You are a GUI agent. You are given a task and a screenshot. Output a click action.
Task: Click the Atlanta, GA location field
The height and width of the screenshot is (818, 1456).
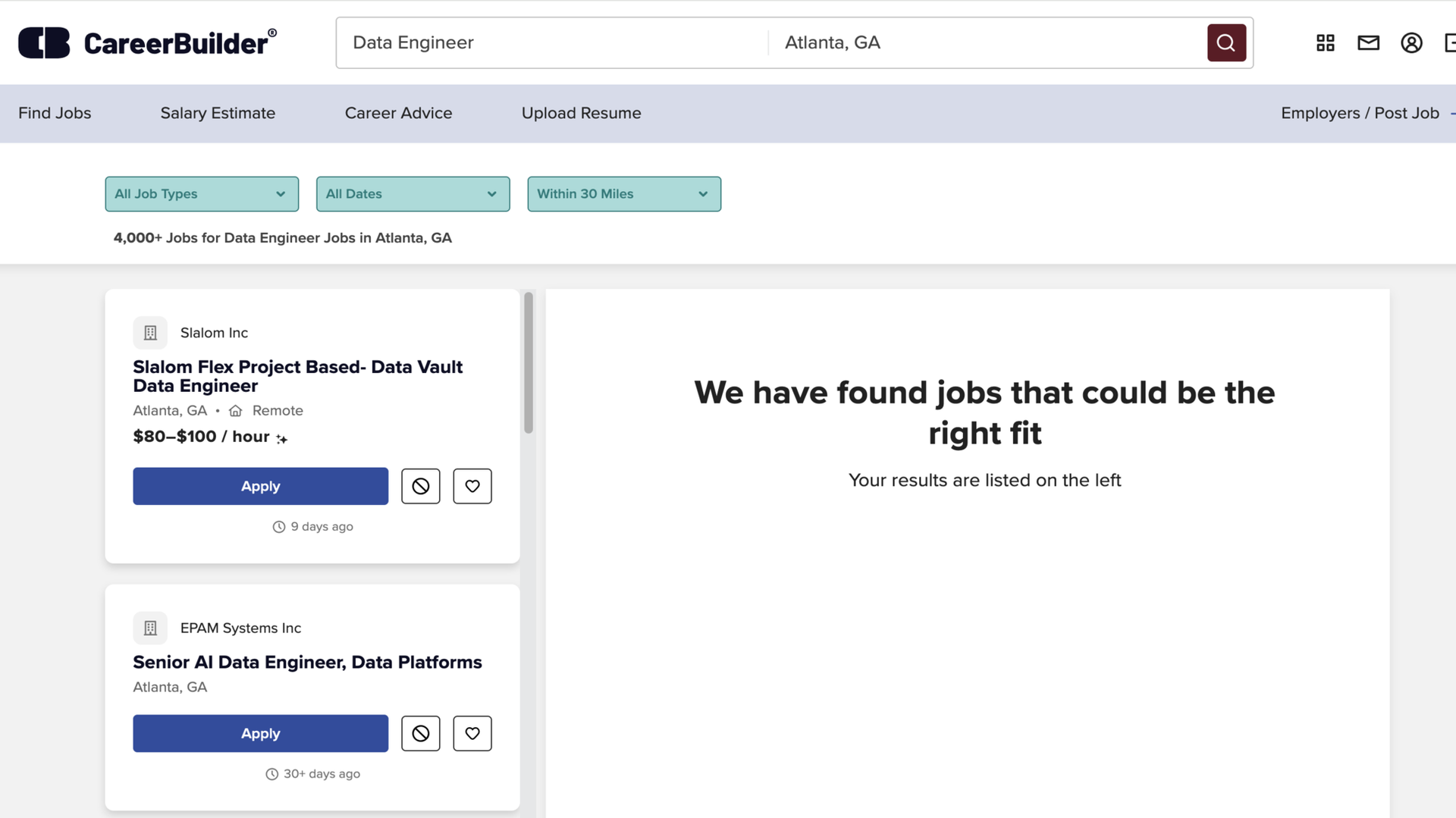pos(987,42)
